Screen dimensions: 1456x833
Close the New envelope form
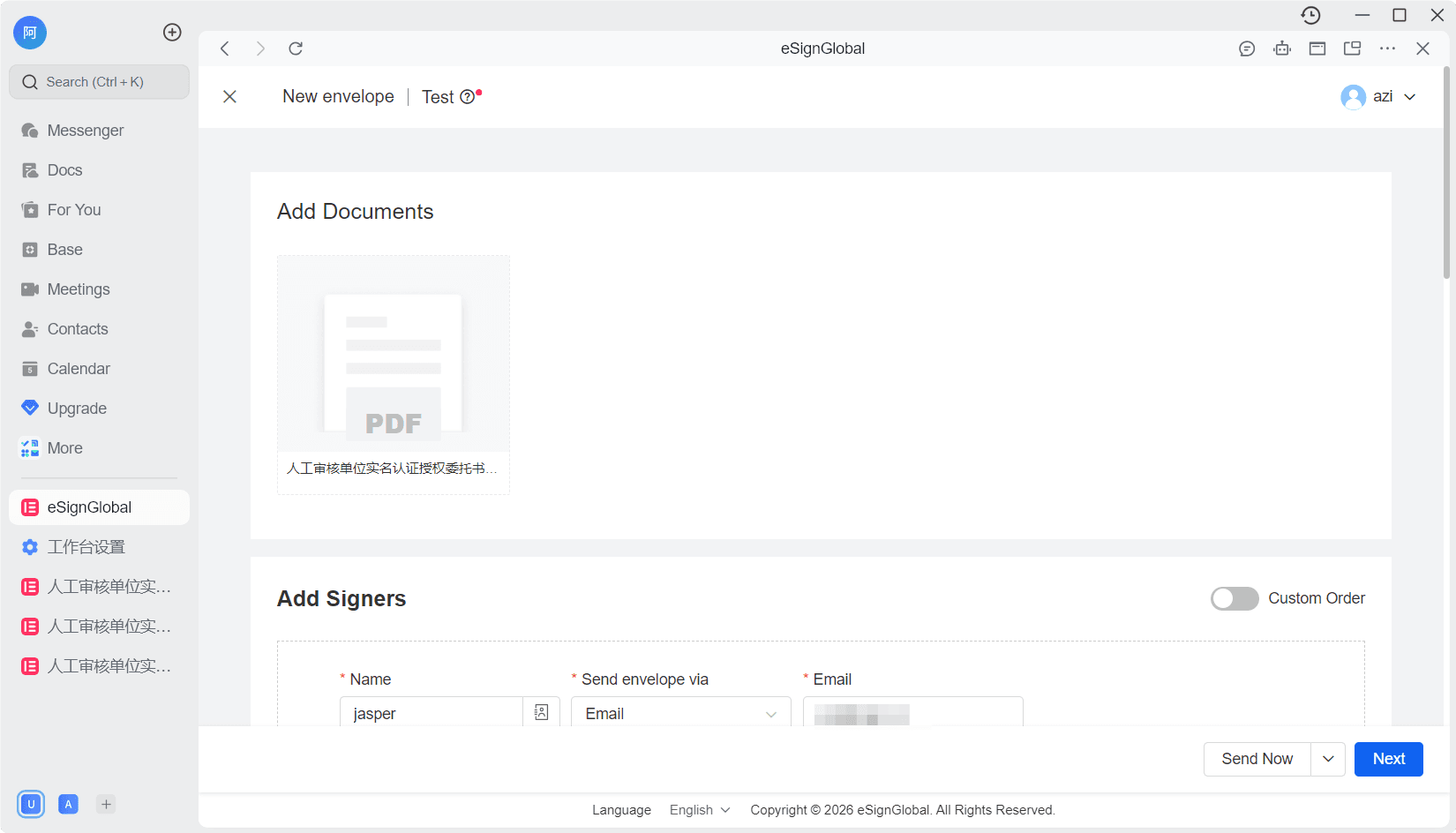pos(229,97)
